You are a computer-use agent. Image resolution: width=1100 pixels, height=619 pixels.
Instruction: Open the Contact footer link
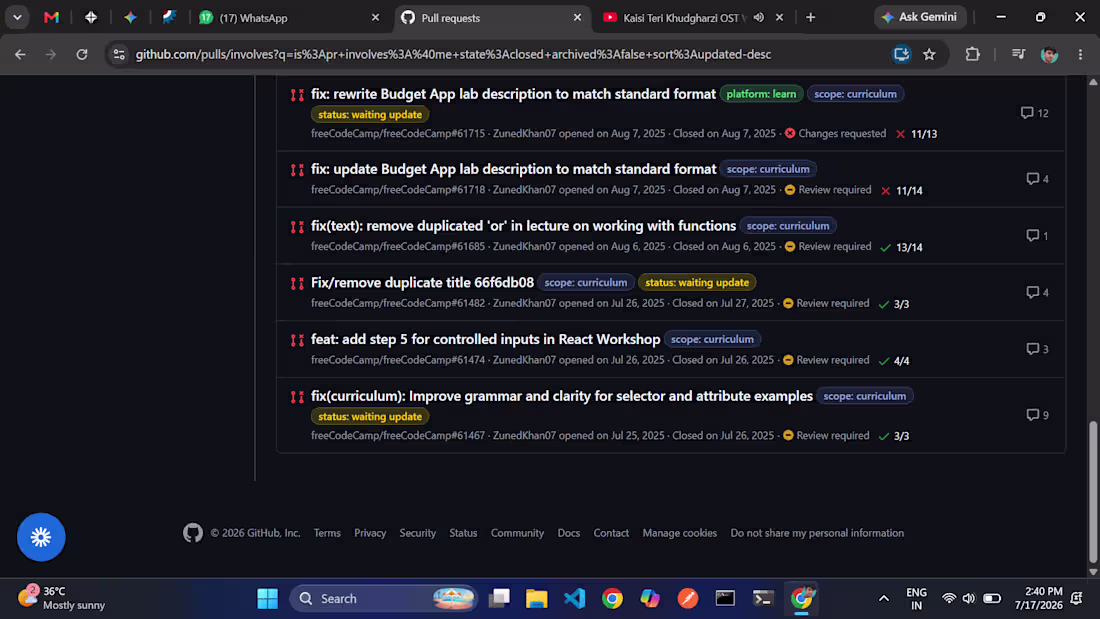tap(611, 533)
